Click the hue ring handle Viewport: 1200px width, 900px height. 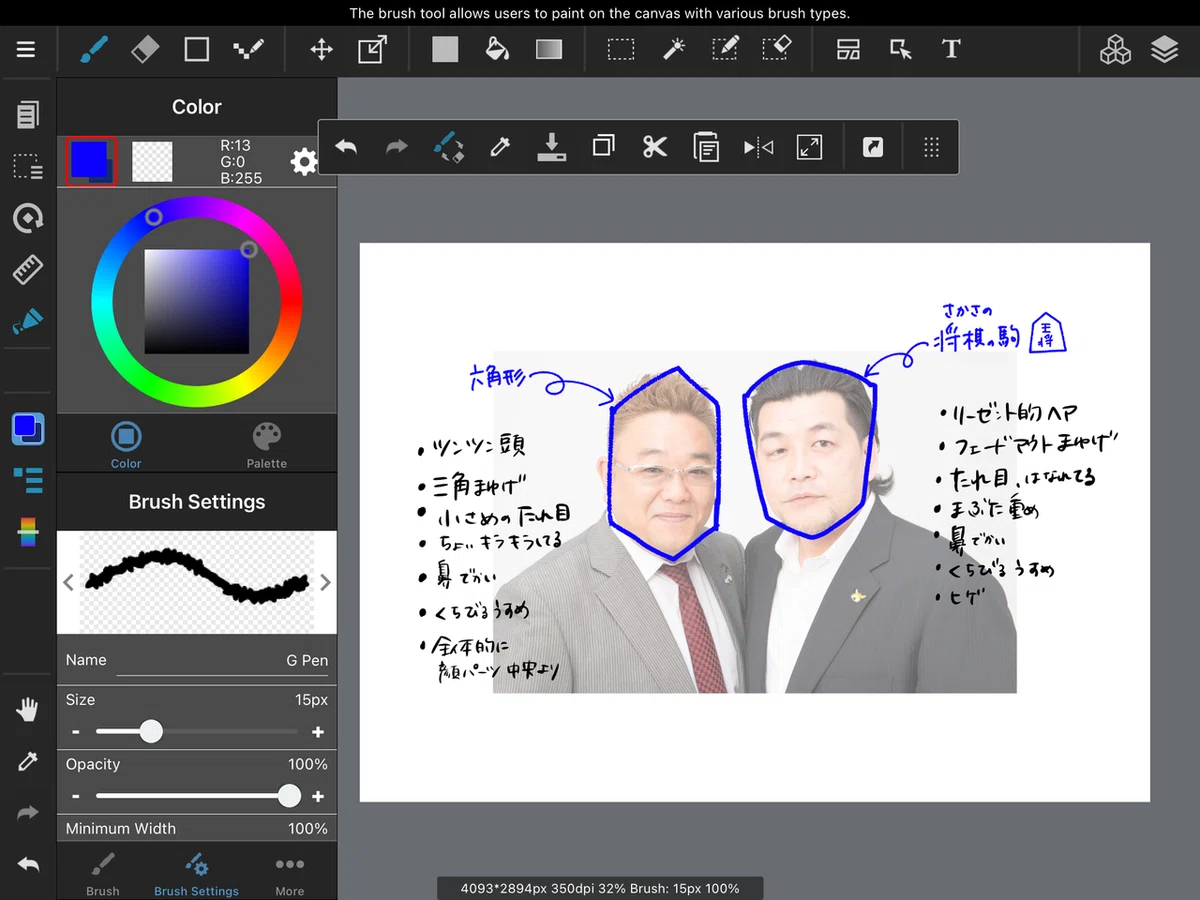click(154, 217)
